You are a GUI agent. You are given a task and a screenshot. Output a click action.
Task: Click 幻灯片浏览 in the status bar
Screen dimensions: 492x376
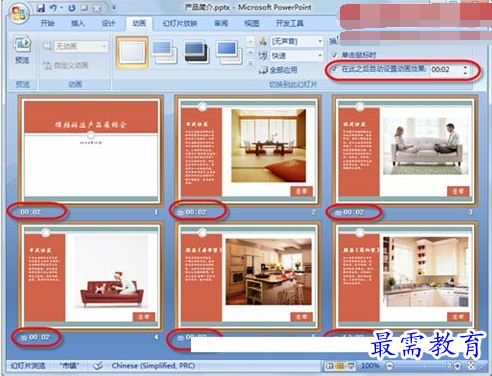(28, 366)
